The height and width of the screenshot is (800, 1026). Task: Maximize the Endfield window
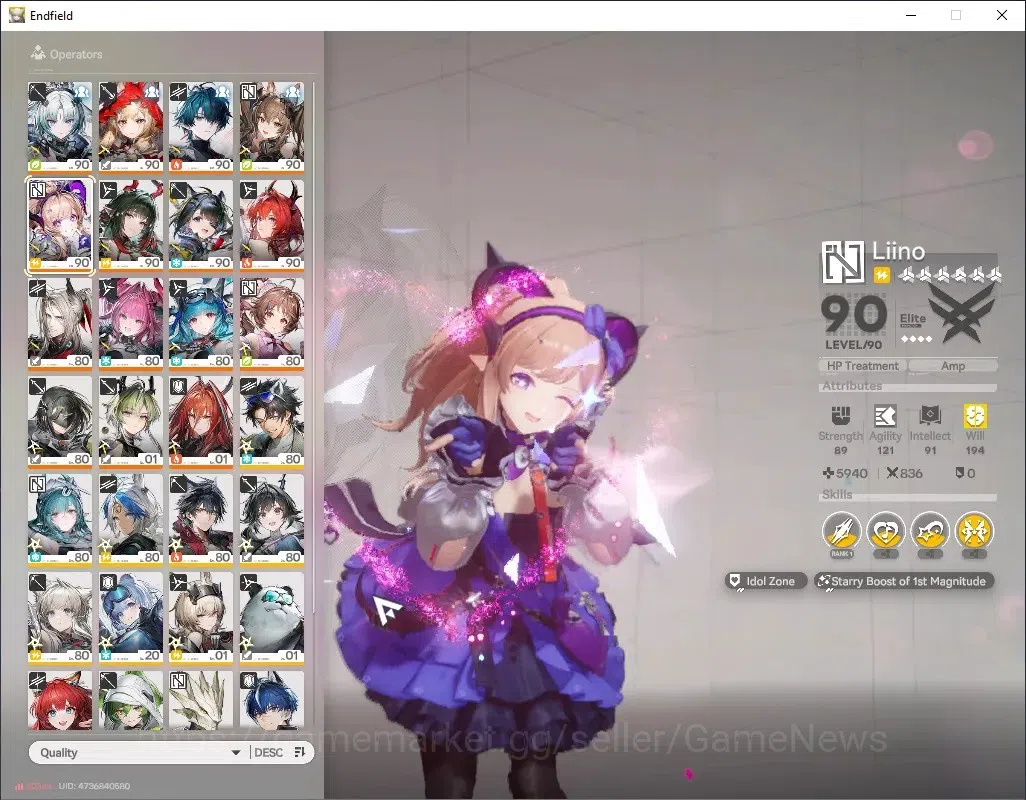(x=956, y=15)
